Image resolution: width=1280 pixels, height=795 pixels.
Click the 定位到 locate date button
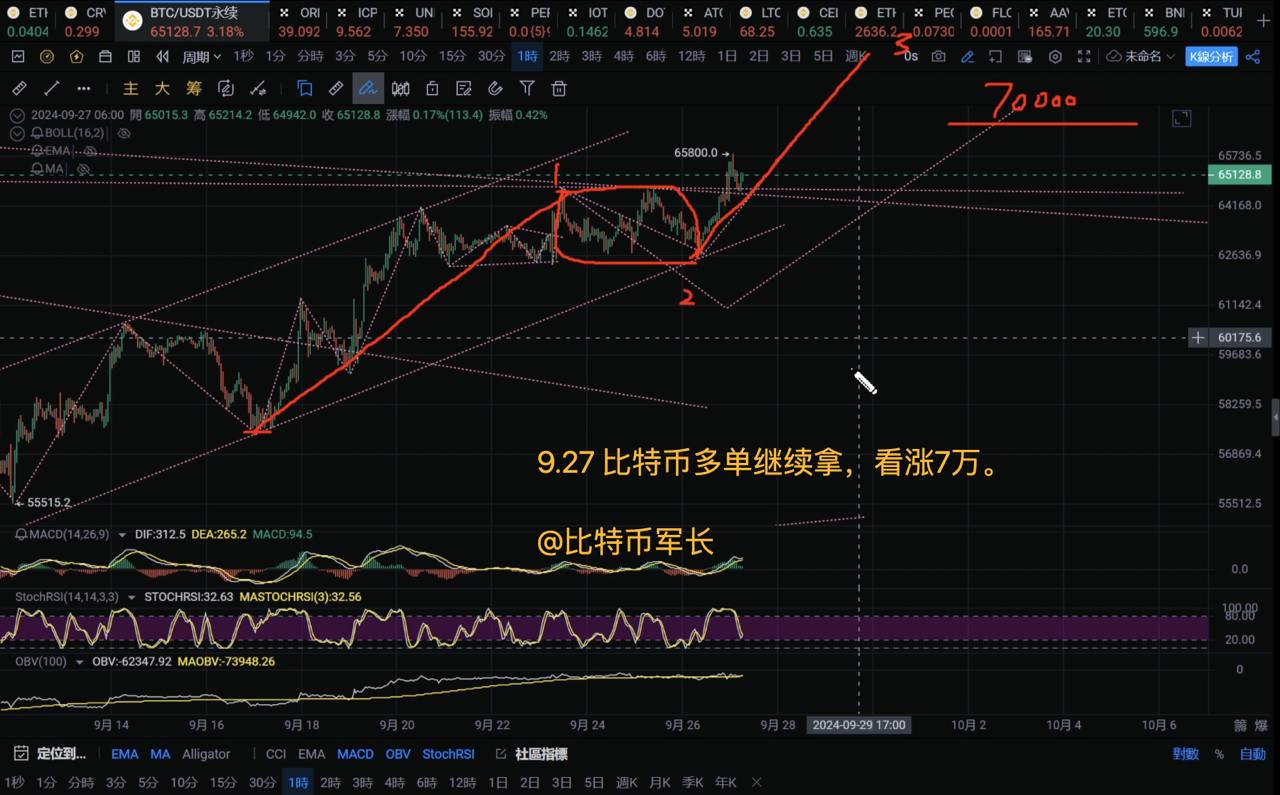(x=51, y=754)
